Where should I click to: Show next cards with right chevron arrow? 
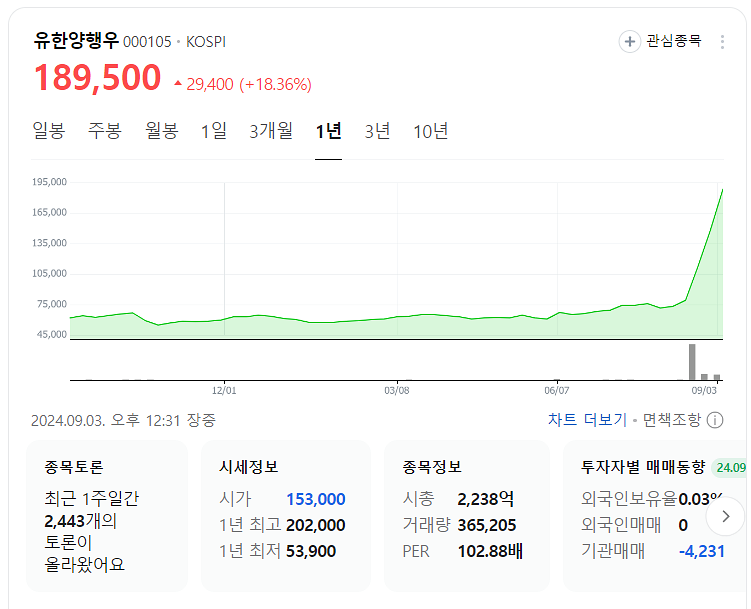pyautogui.click(x=726, y=516)
